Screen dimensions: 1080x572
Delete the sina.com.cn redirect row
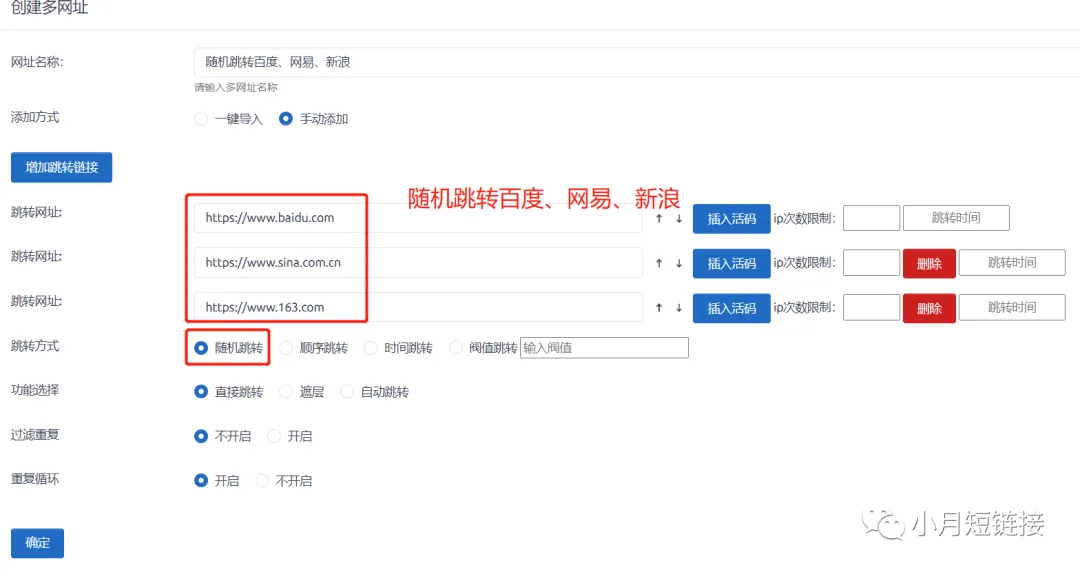(929, 264)
